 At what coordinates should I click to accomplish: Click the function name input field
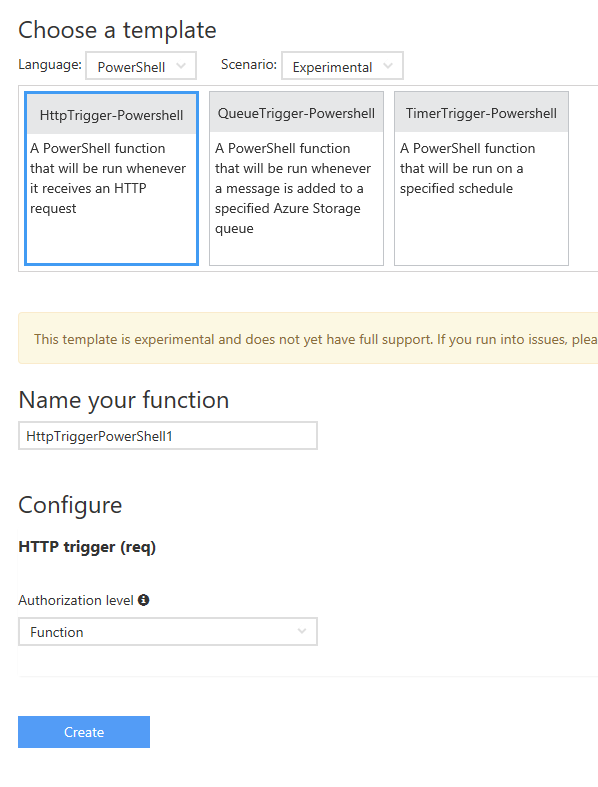click(x=168, y=436)
